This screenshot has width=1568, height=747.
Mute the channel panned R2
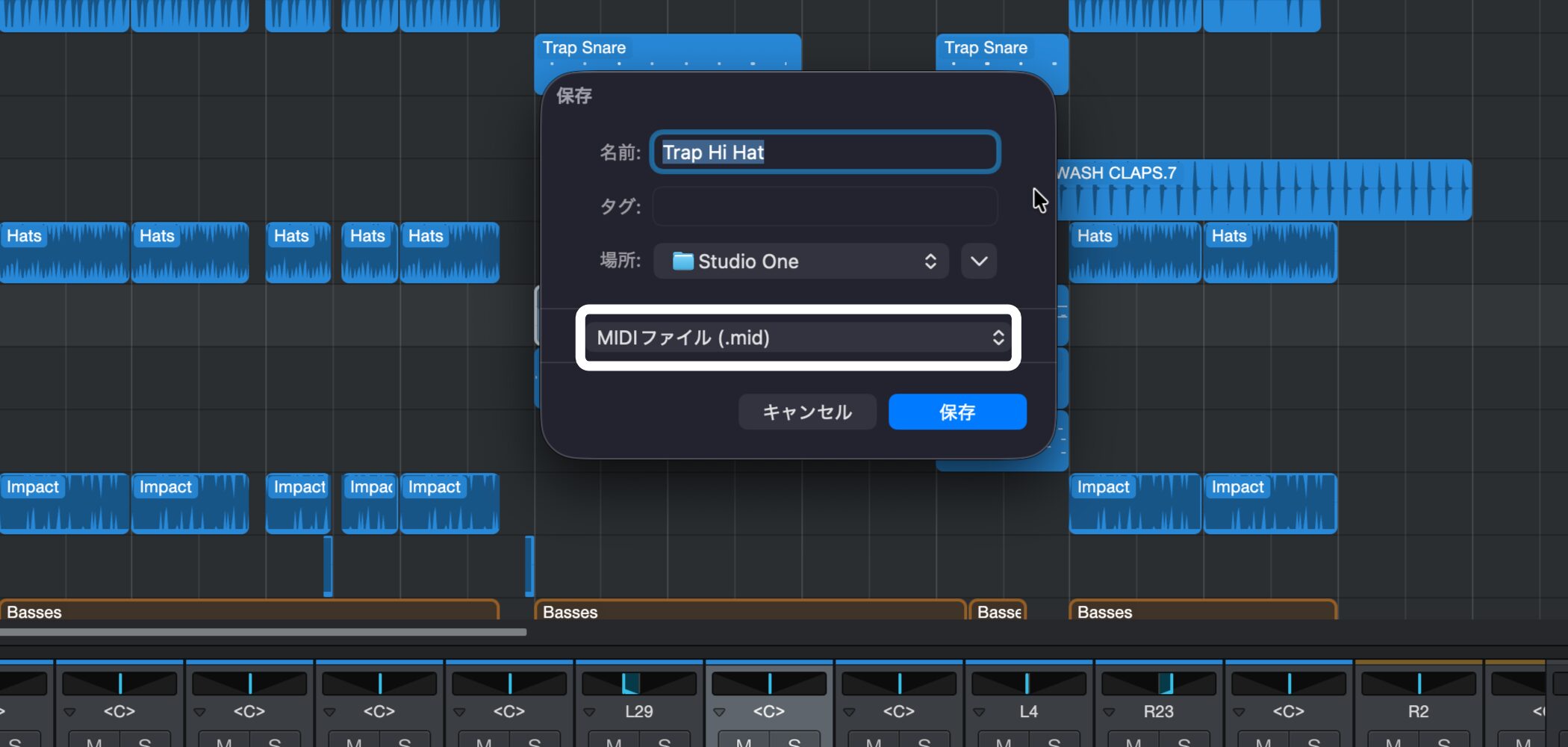(x=1393, y=742)
